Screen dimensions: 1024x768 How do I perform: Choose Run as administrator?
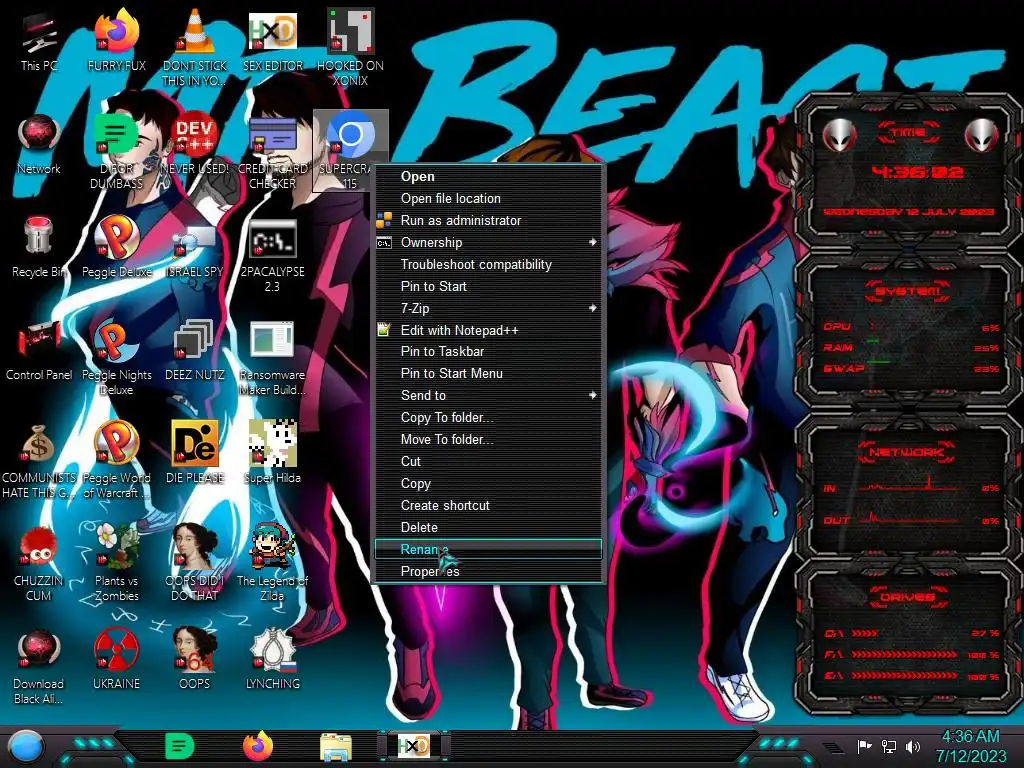[488, 221]
